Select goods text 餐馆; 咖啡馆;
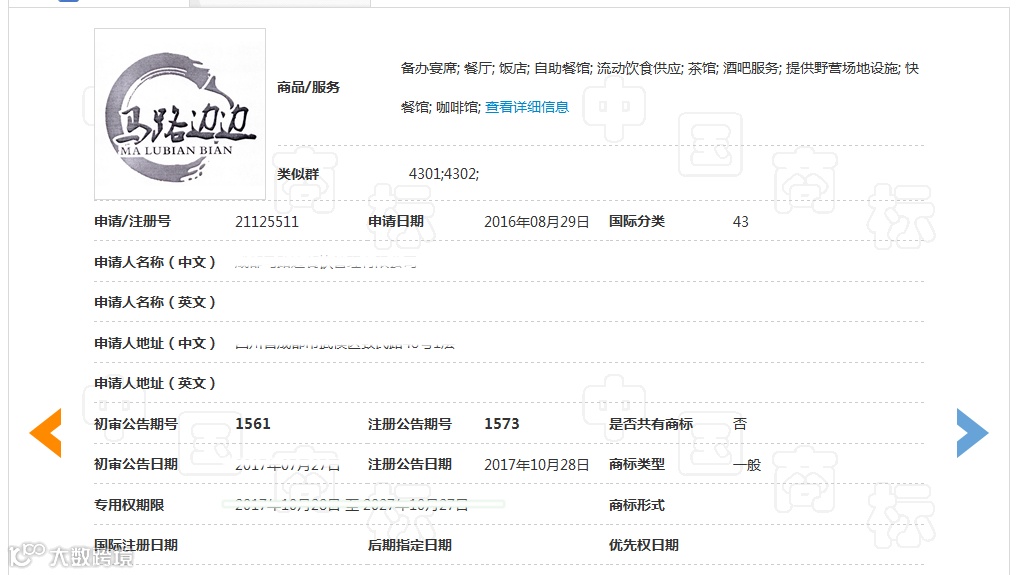The width and height of the screenshot is (1020, 575). click(441, 107)
